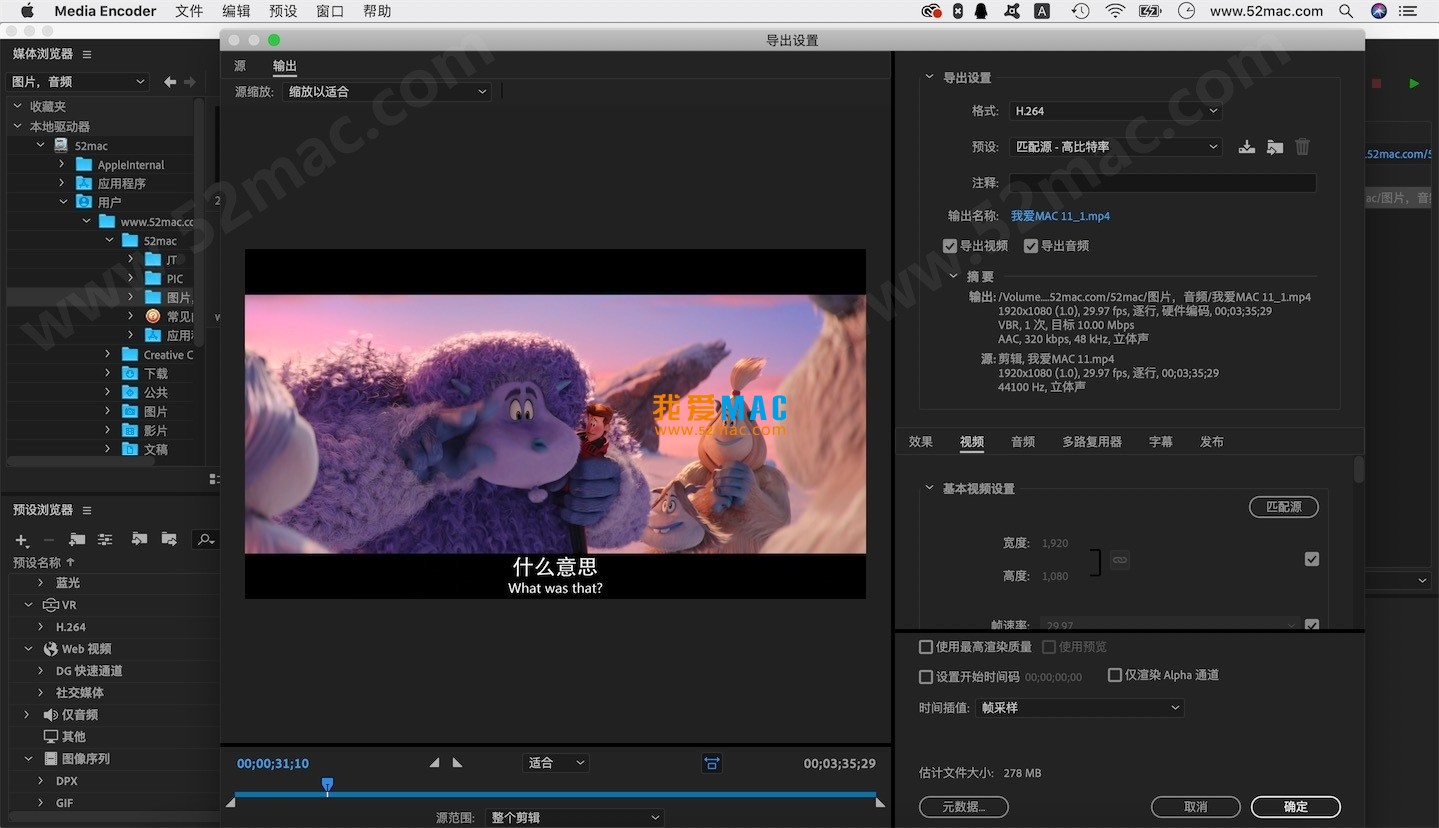Image resolution: width=1439 pixels, height=828 pixels.
Task: Go forward with the media browser right arrow
Action: (x=189, y=82)
